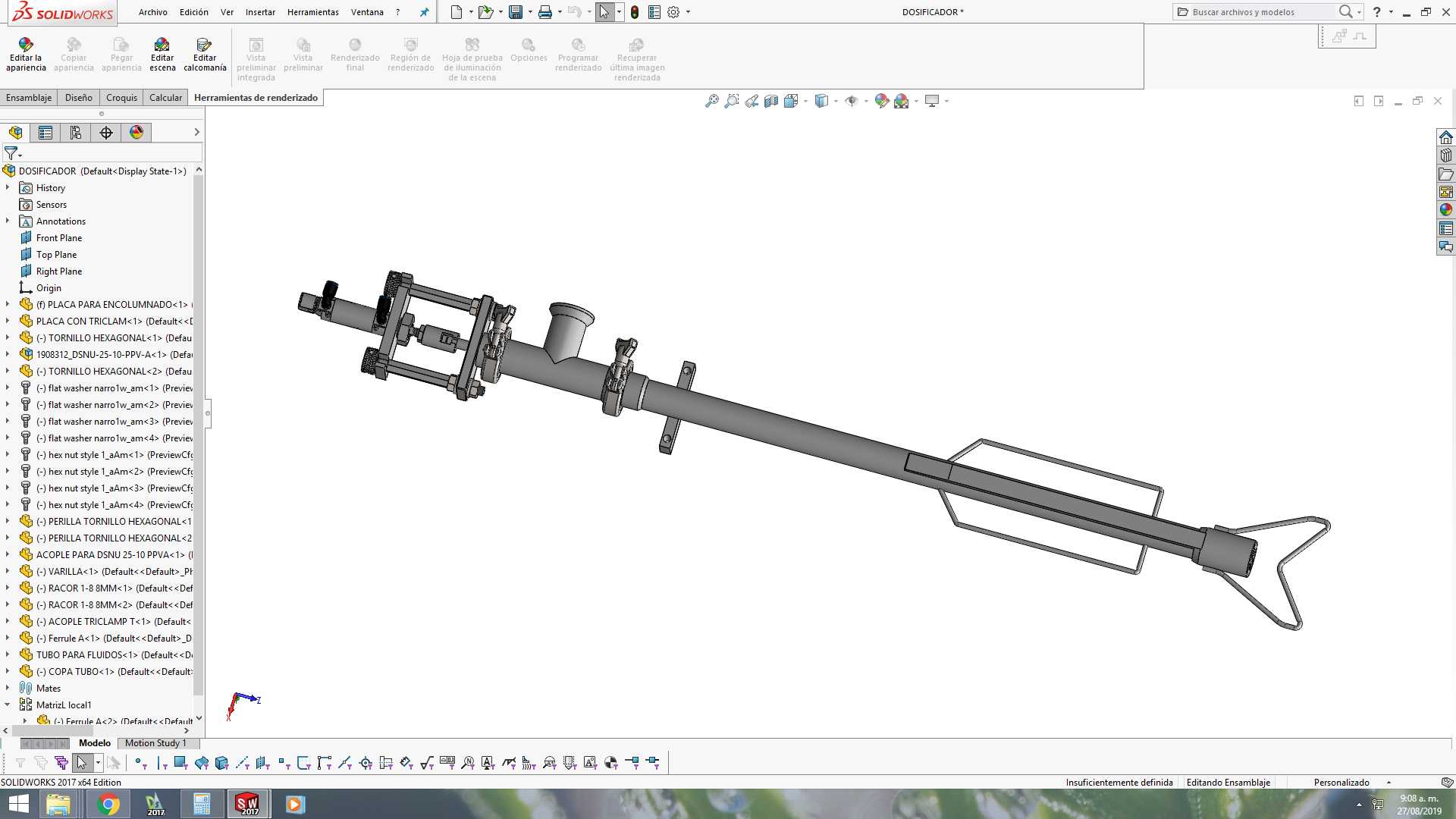Click the Hide/Show Items eye icon
The image size is (1456, 819).
click(x=852, y=101)
